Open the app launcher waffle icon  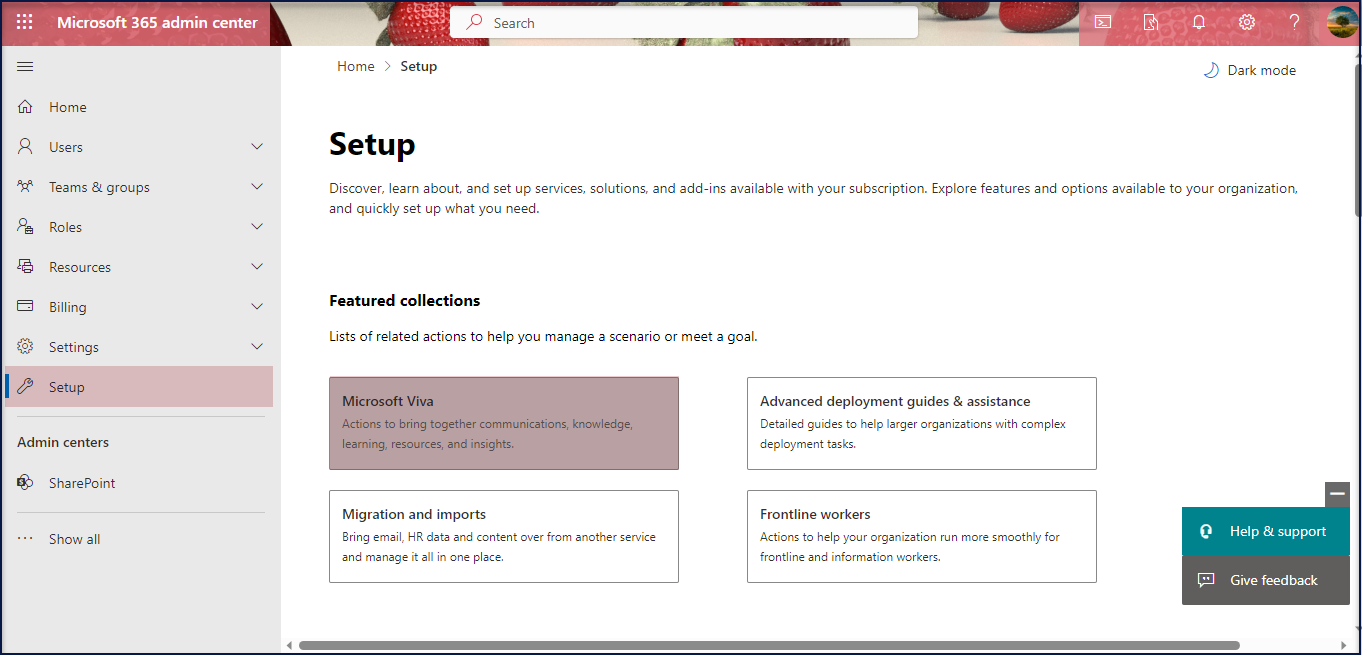[x=24, y=21]
